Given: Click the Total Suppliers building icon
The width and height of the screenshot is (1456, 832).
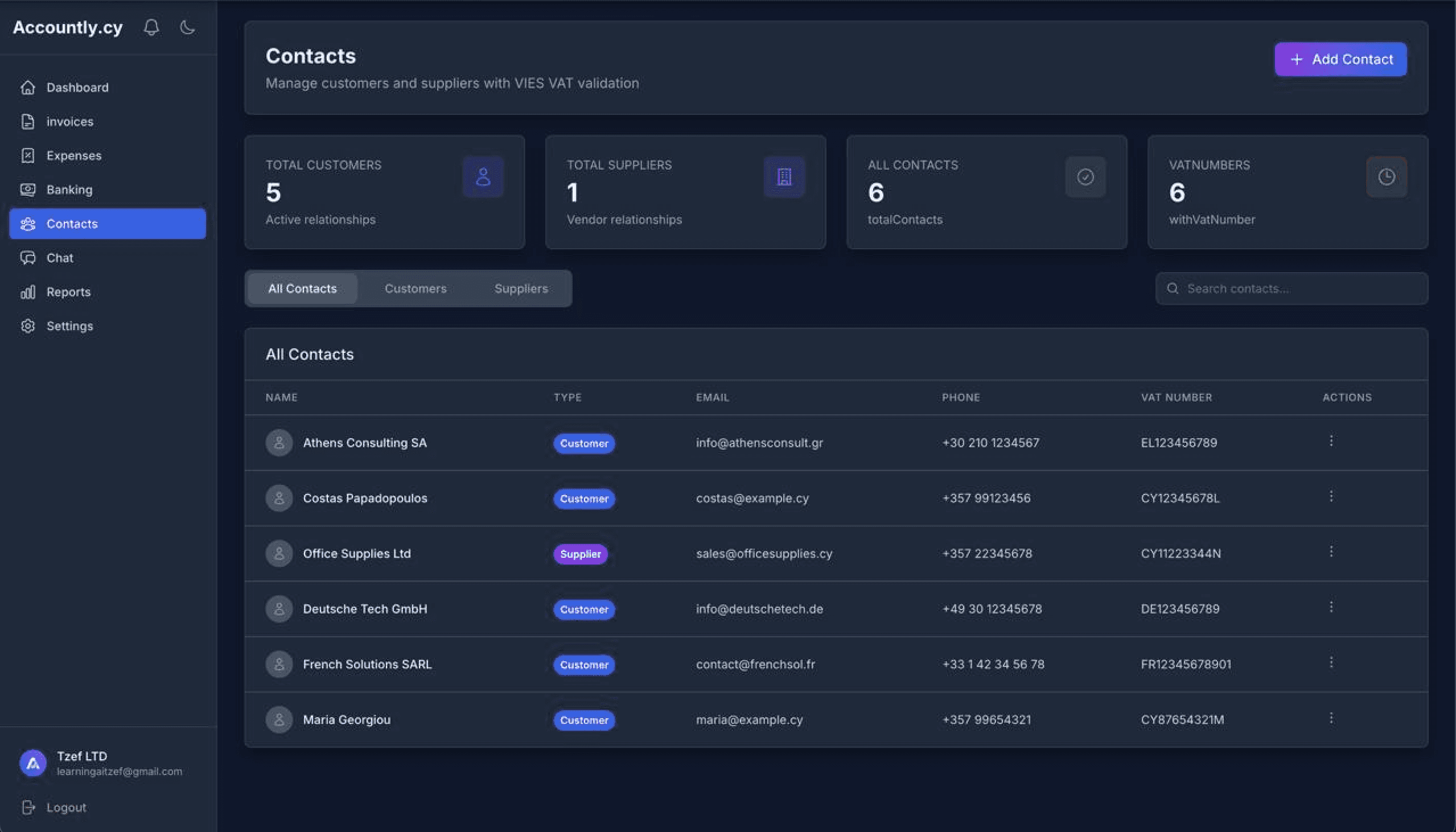Looking at the screenshot, I should (x=784, y=177).
